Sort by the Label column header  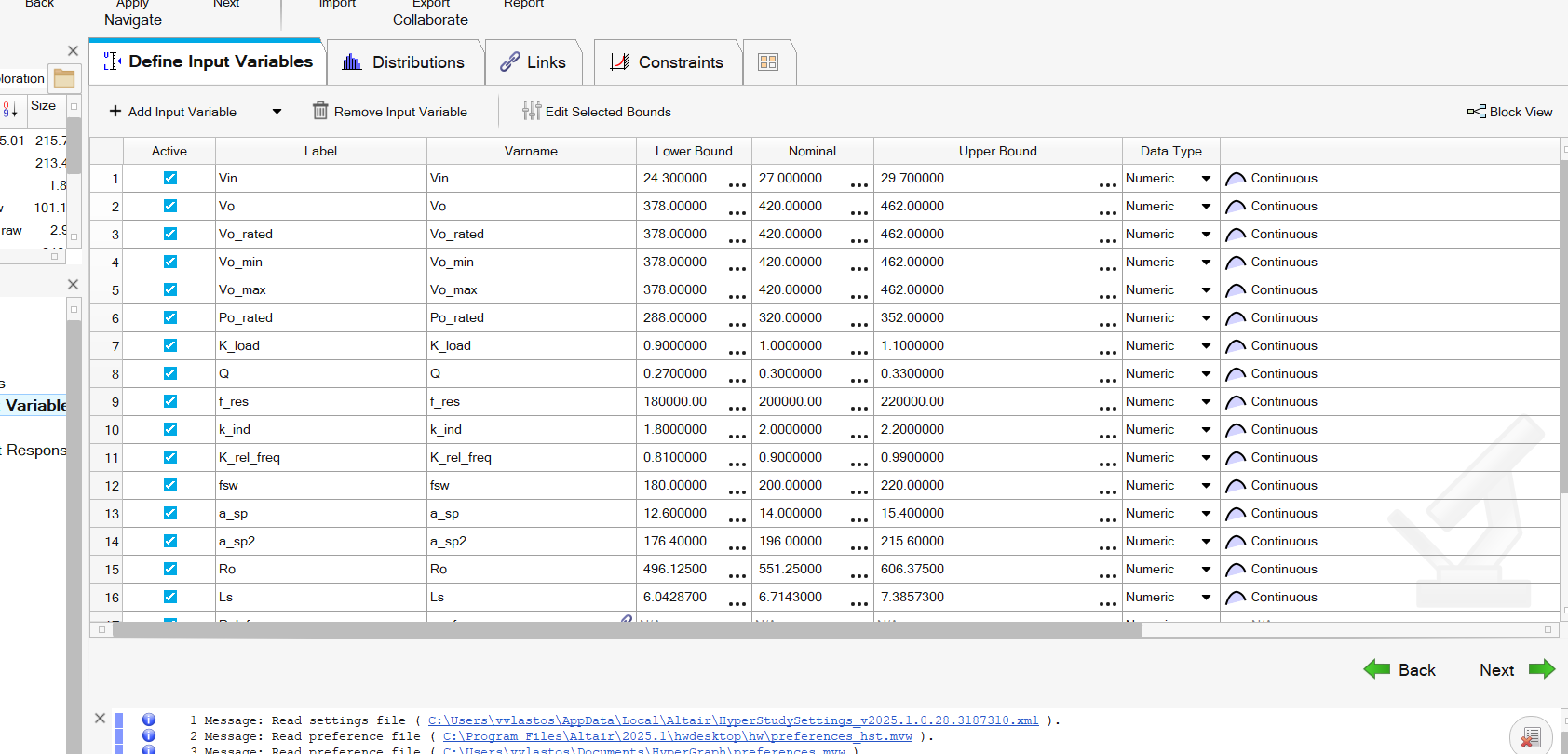[x=321, y=151]
